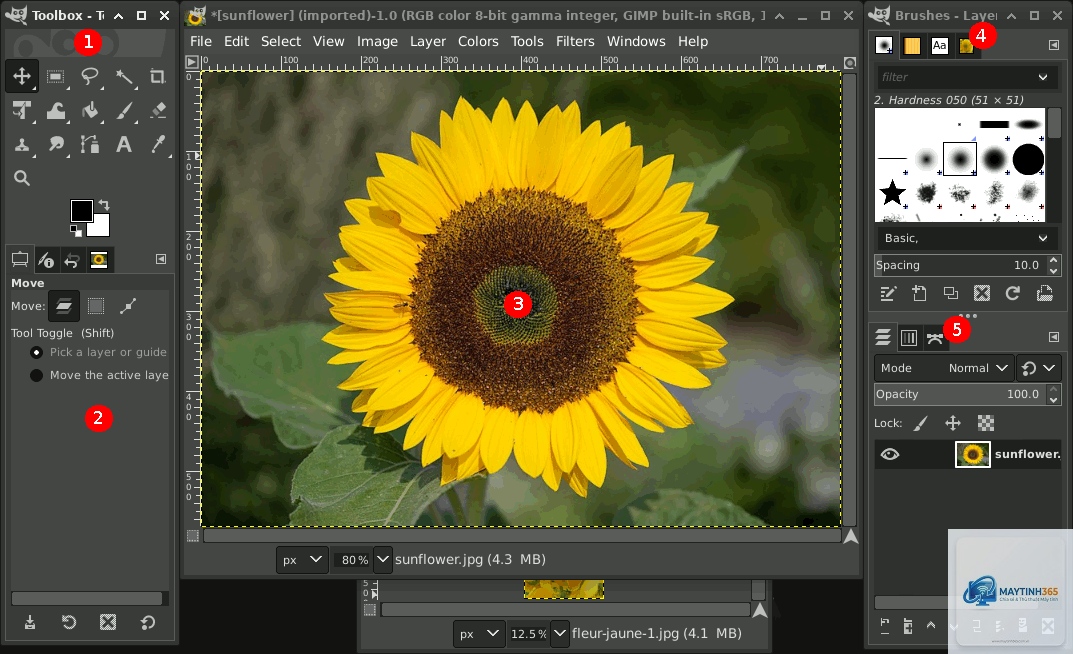The width and height of the screenshot is (1073, 654).
Task: Choose the Paintbrush tool
Action: [x=124, y=110]
